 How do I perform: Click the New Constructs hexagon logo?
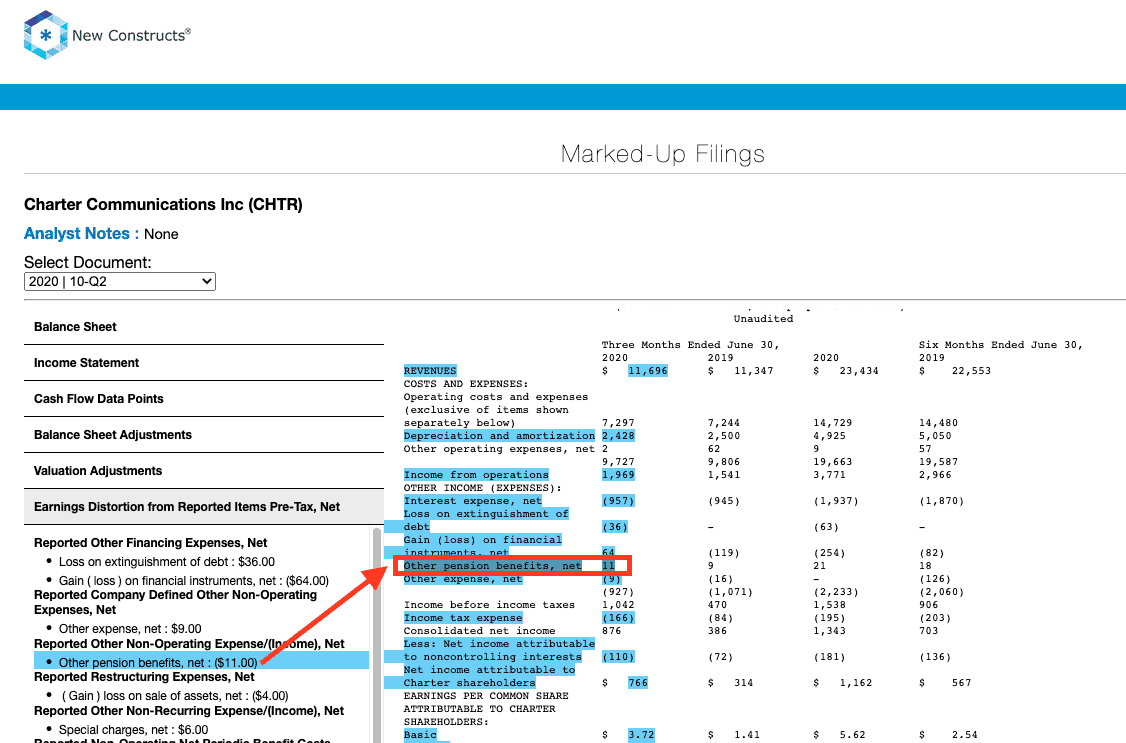[x=46, y=34]
